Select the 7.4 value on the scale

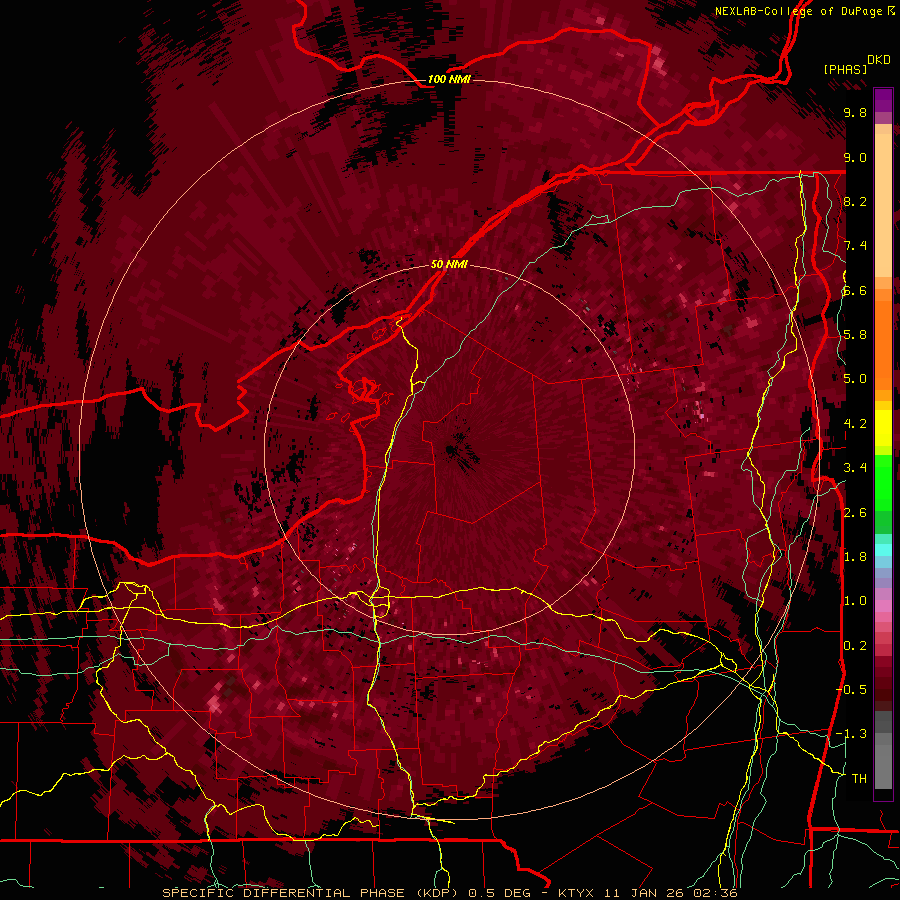point(855,246)
